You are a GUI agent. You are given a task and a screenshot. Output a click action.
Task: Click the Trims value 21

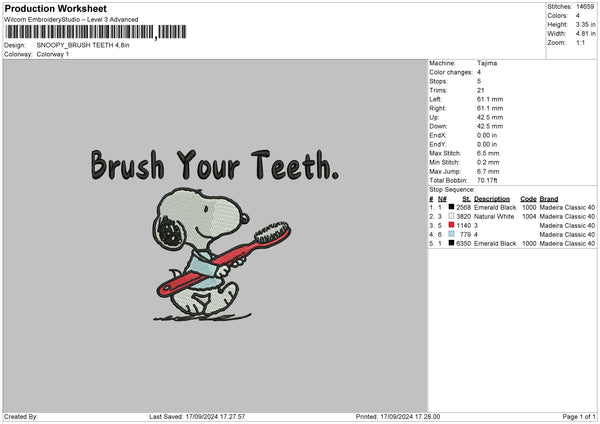481,90
